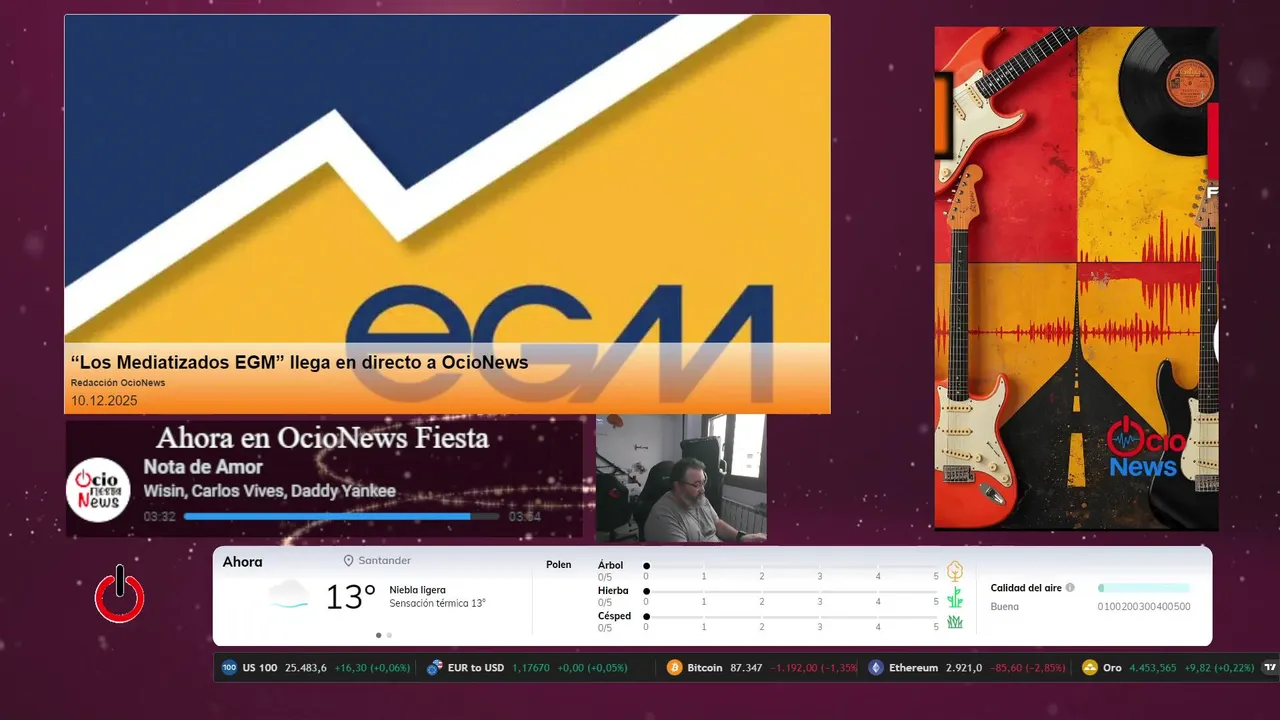The image size is (1280, 720).
Task: Click the Calidad del aire label
Action: (x=1026, y=588)
